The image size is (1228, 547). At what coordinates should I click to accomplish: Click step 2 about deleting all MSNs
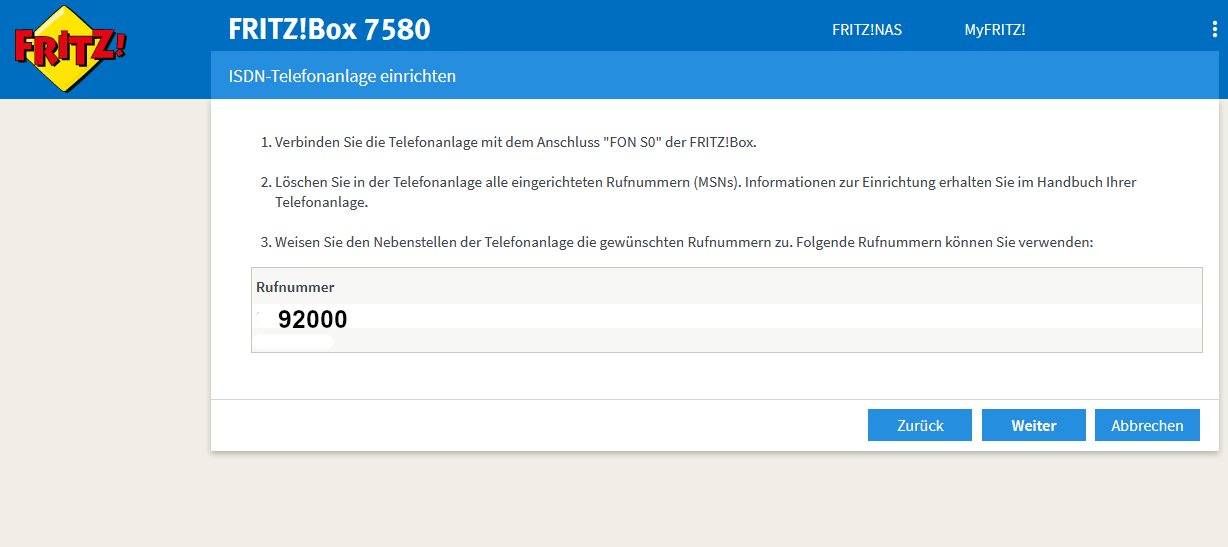700,183
